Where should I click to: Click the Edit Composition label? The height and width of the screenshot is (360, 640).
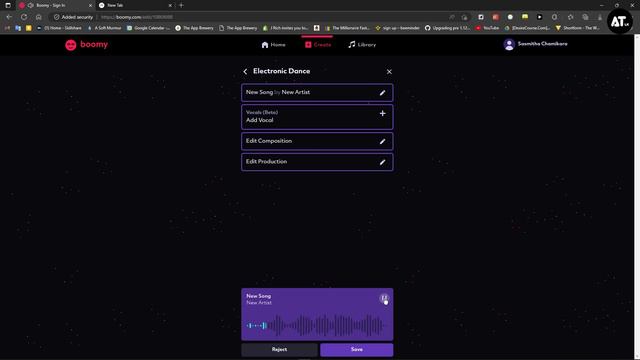tap(269, 141)
